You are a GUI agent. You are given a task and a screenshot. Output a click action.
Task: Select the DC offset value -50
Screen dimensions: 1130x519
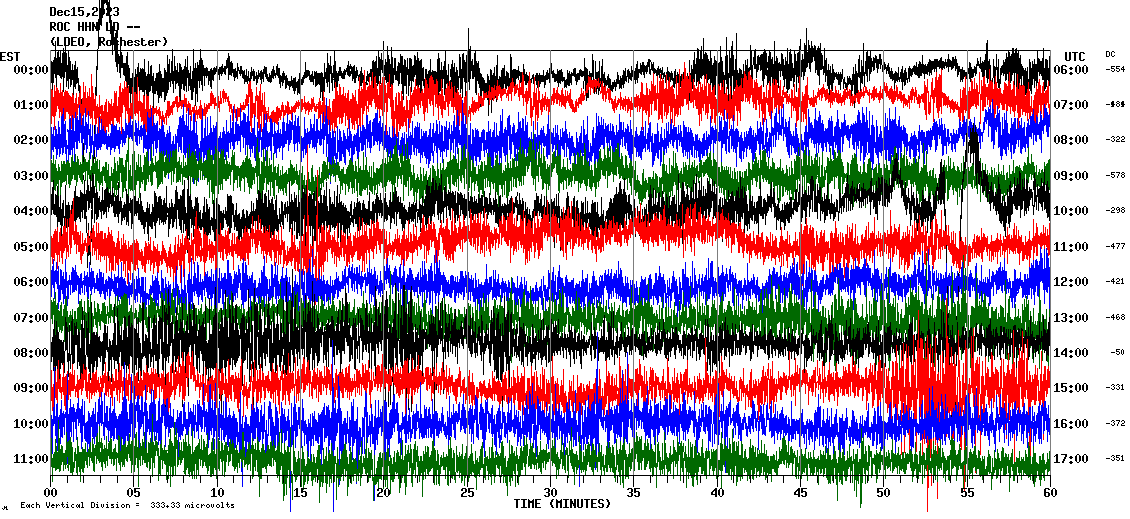(x=1118, y=352)
